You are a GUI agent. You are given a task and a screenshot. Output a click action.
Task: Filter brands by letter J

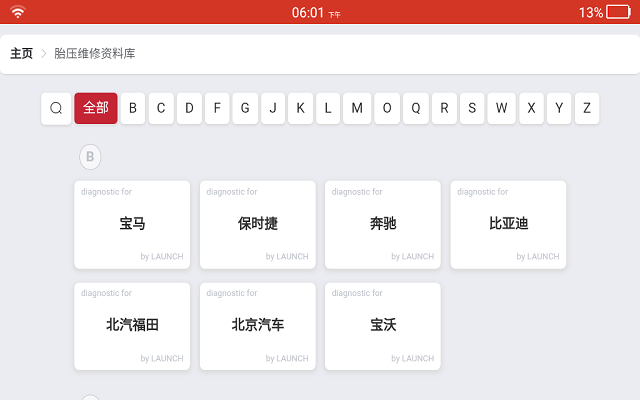pos(273,108)
